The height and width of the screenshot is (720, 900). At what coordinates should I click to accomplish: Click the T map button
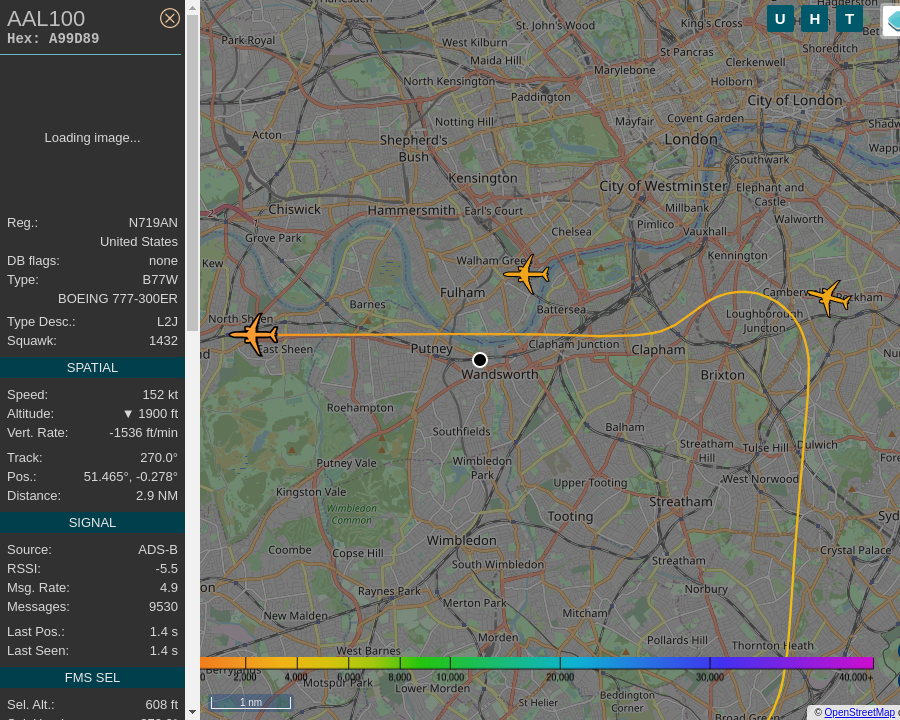pos(849,19)
